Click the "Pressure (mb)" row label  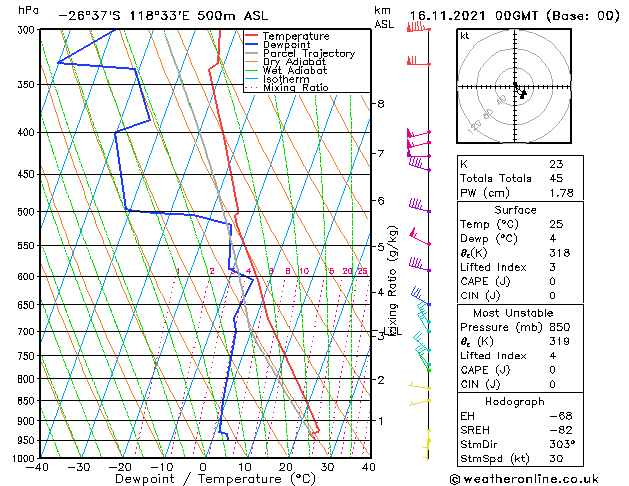tap(501, 327)
